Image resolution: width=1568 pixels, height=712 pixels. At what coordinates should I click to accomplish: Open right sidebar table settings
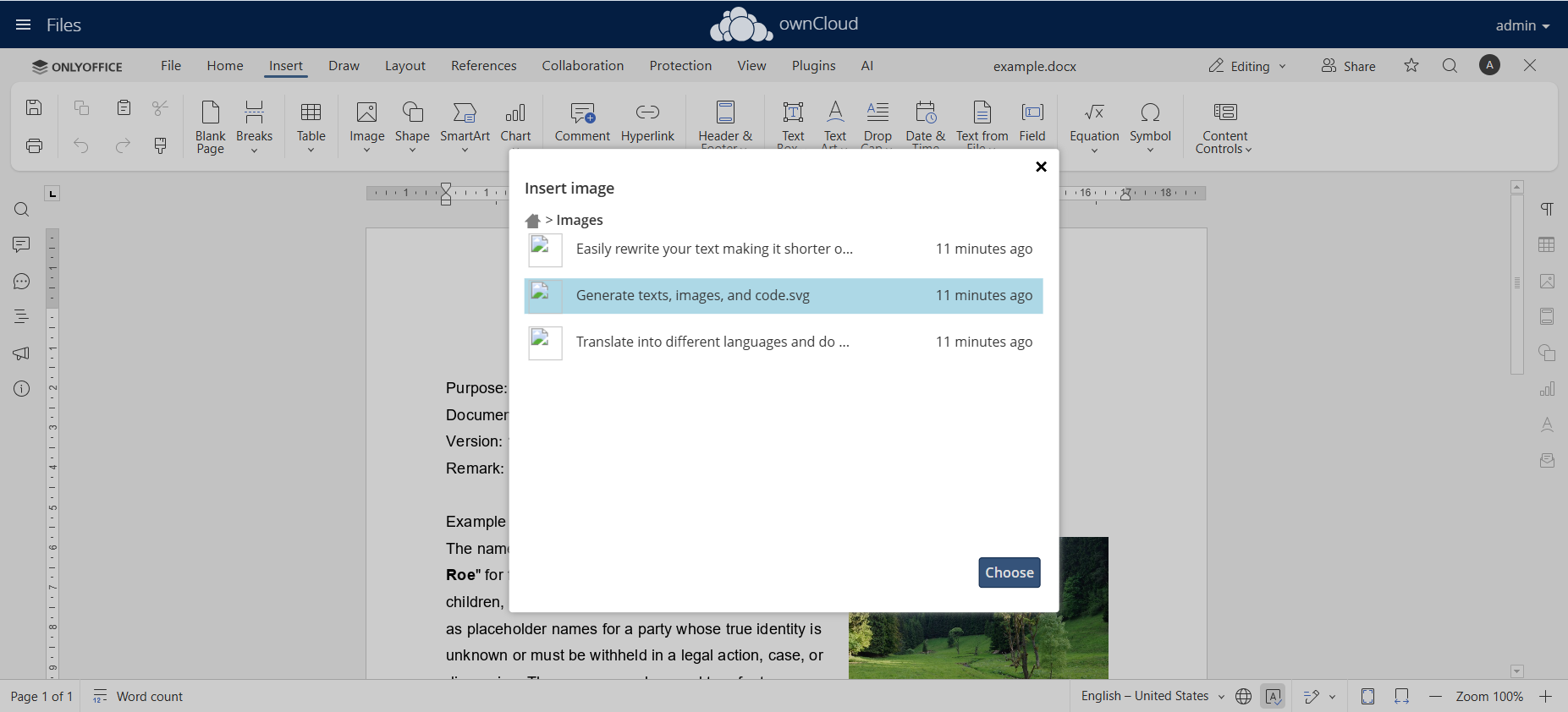coord(1547,245)
